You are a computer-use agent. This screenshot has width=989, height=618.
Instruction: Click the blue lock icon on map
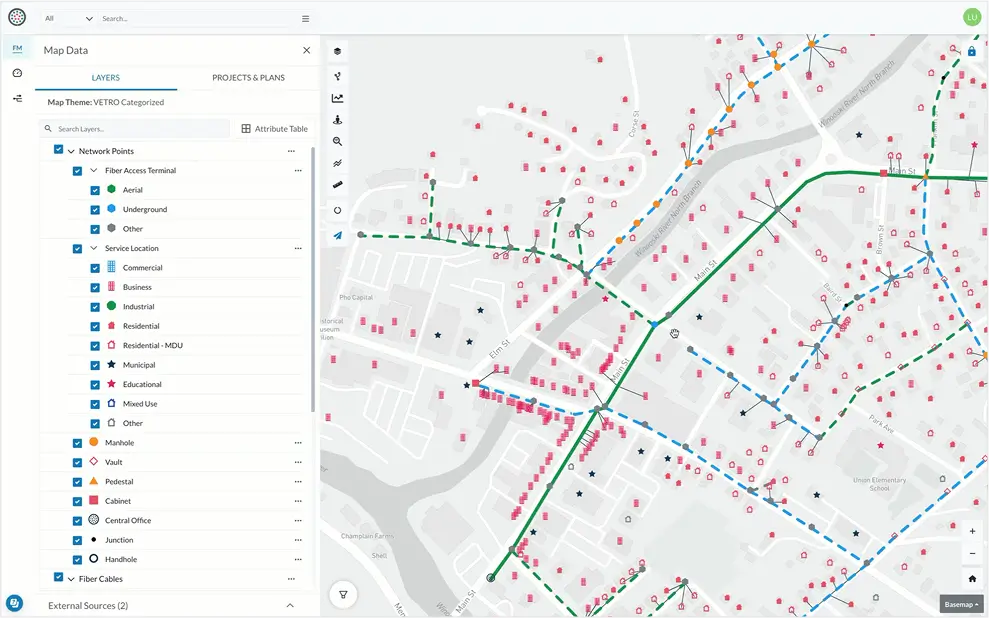(971, 51)
